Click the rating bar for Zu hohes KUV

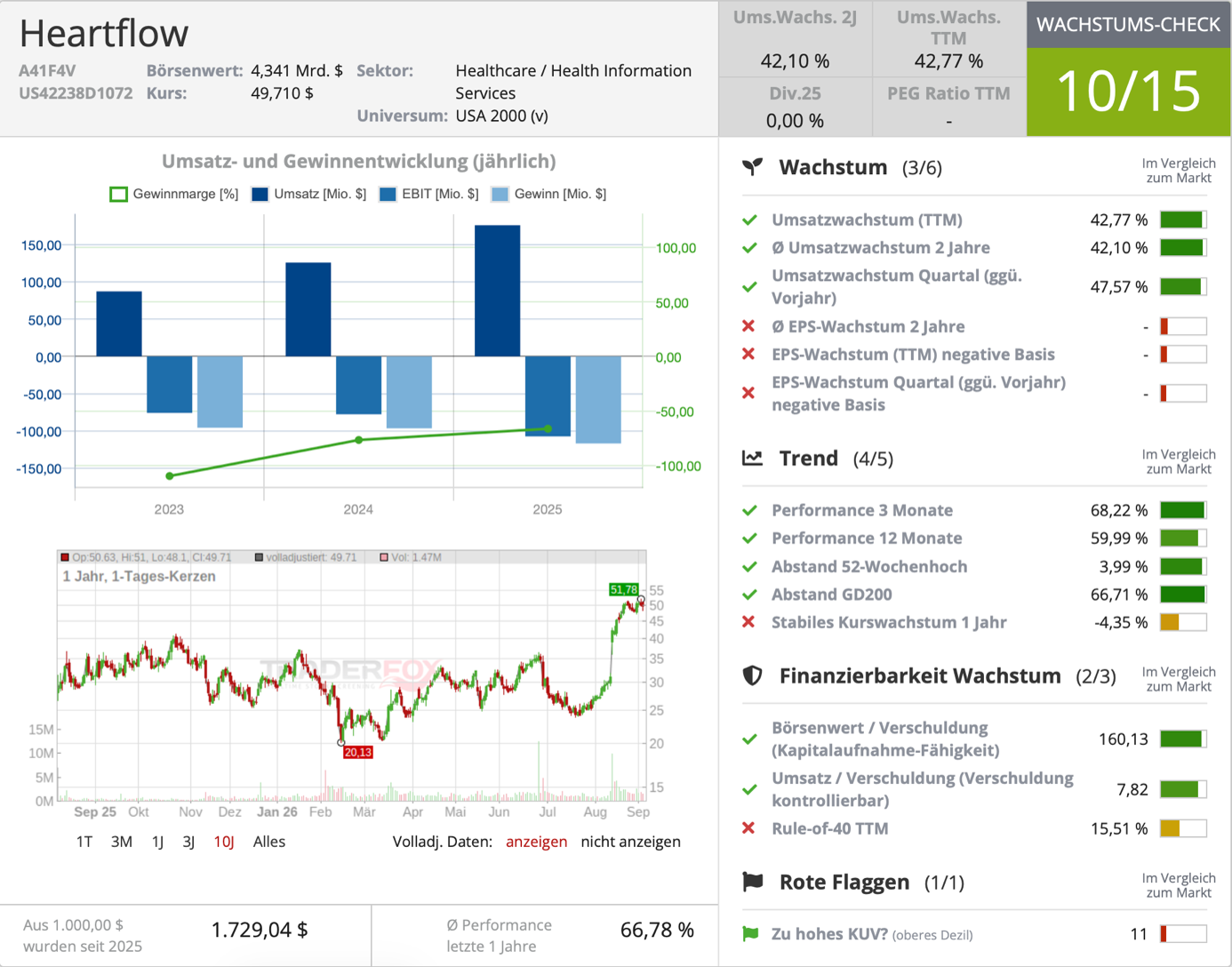point(1183,934)
